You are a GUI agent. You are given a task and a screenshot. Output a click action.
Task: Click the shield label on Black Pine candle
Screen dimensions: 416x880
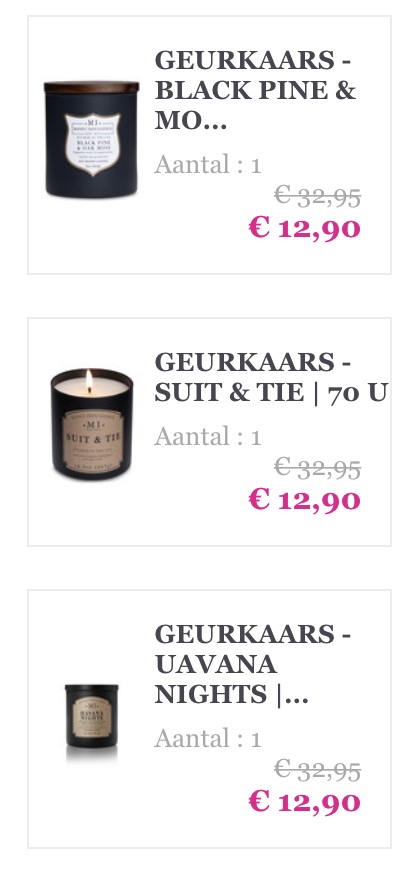(92, 143)
